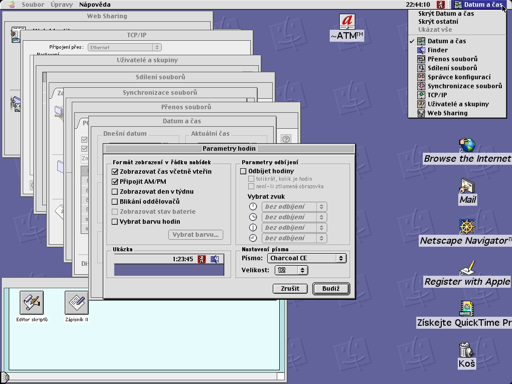Image resolution: width=512 pixels, height=384 pixels.
Task: Toggle the Blikání oddělovačů checkbox
Action: coord(115,202)
